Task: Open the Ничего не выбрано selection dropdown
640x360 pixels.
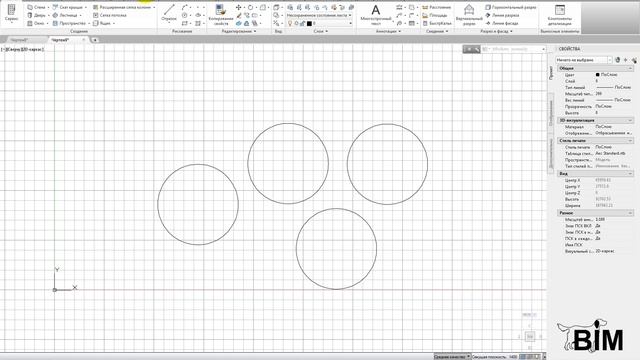Action: (x=584, y=60)
